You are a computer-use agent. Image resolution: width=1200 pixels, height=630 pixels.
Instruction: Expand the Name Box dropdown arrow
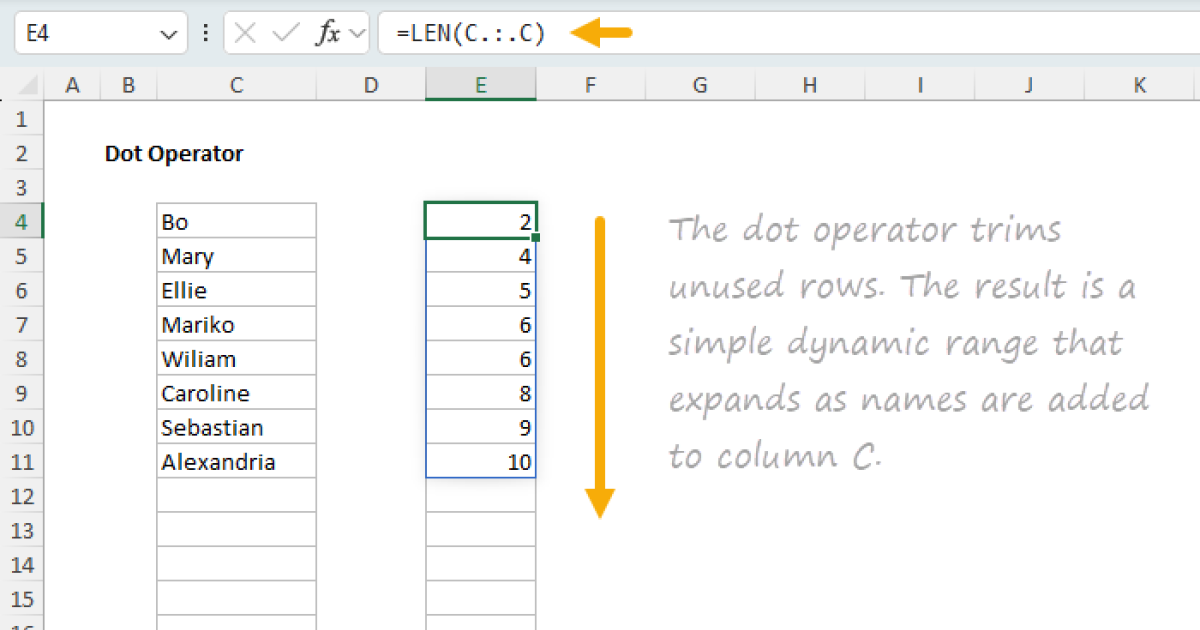(167, 34)
